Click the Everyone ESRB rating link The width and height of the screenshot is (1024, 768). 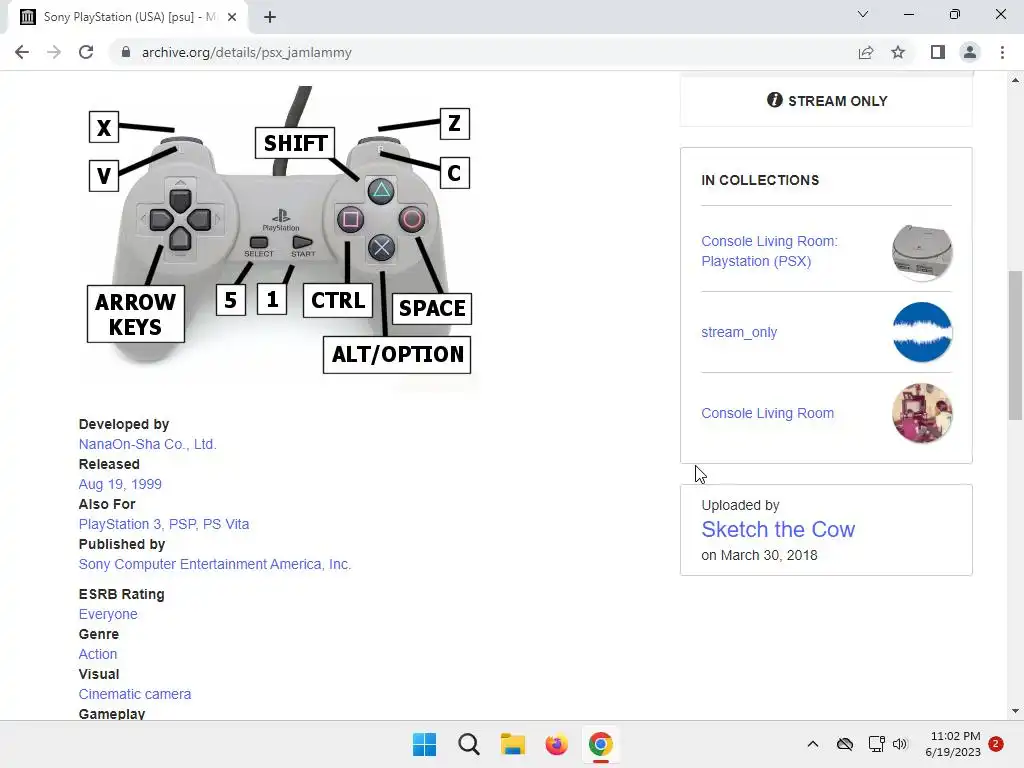tap(108, 614)
